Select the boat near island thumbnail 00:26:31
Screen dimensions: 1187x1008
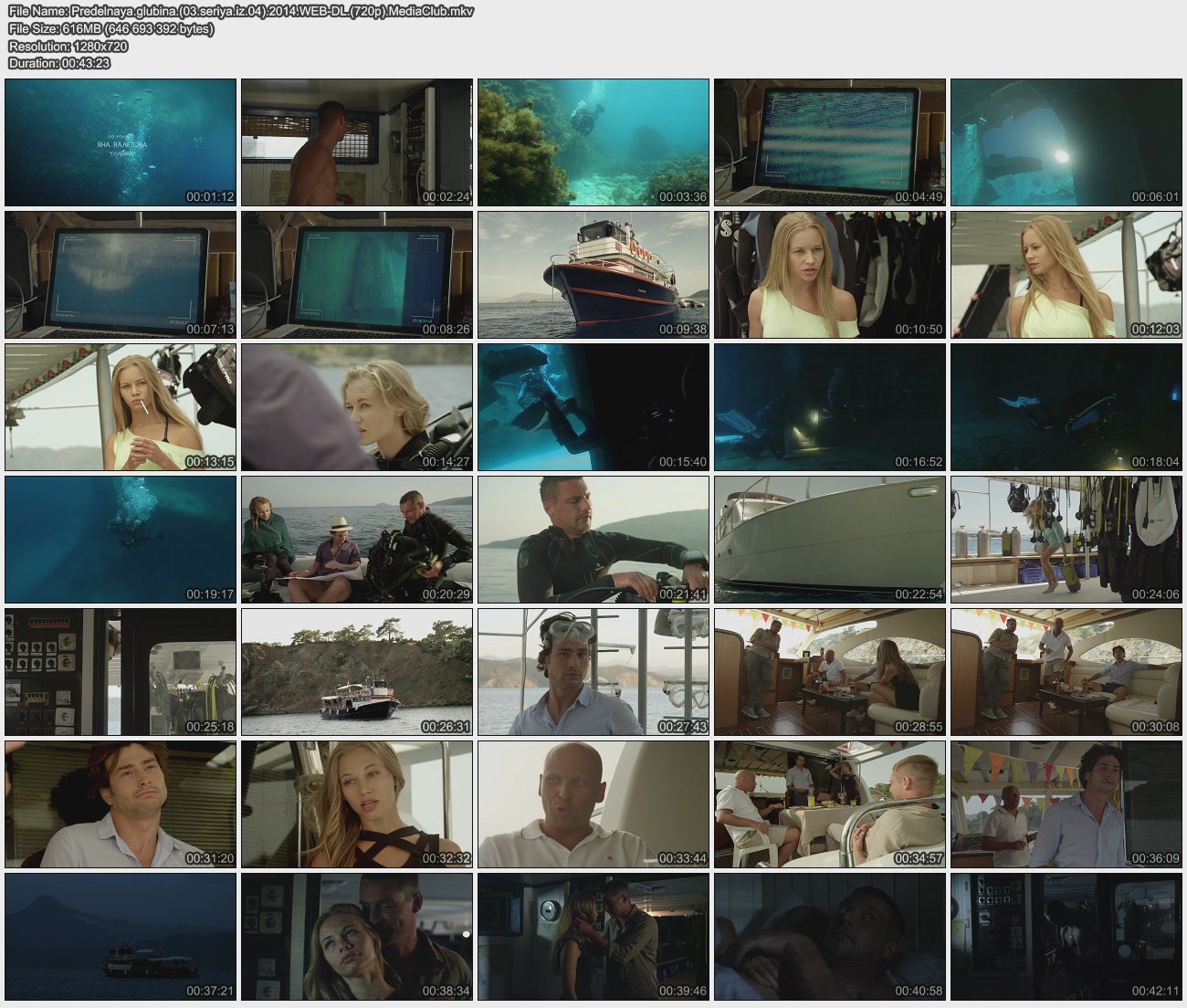(357, 672)
